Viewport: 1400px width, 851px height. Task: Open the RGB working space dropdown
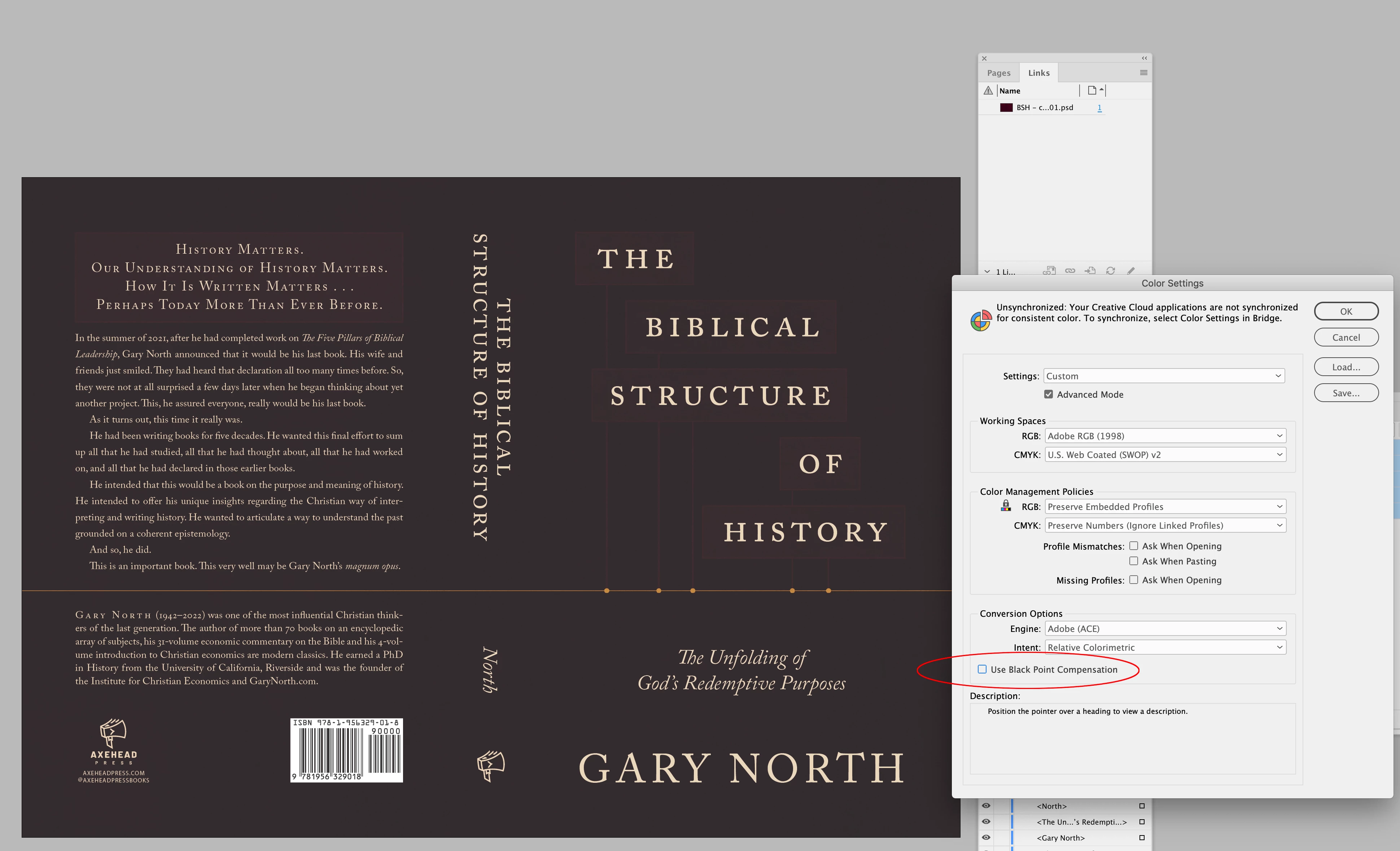pyautogui.click(x=1165, y=436)
